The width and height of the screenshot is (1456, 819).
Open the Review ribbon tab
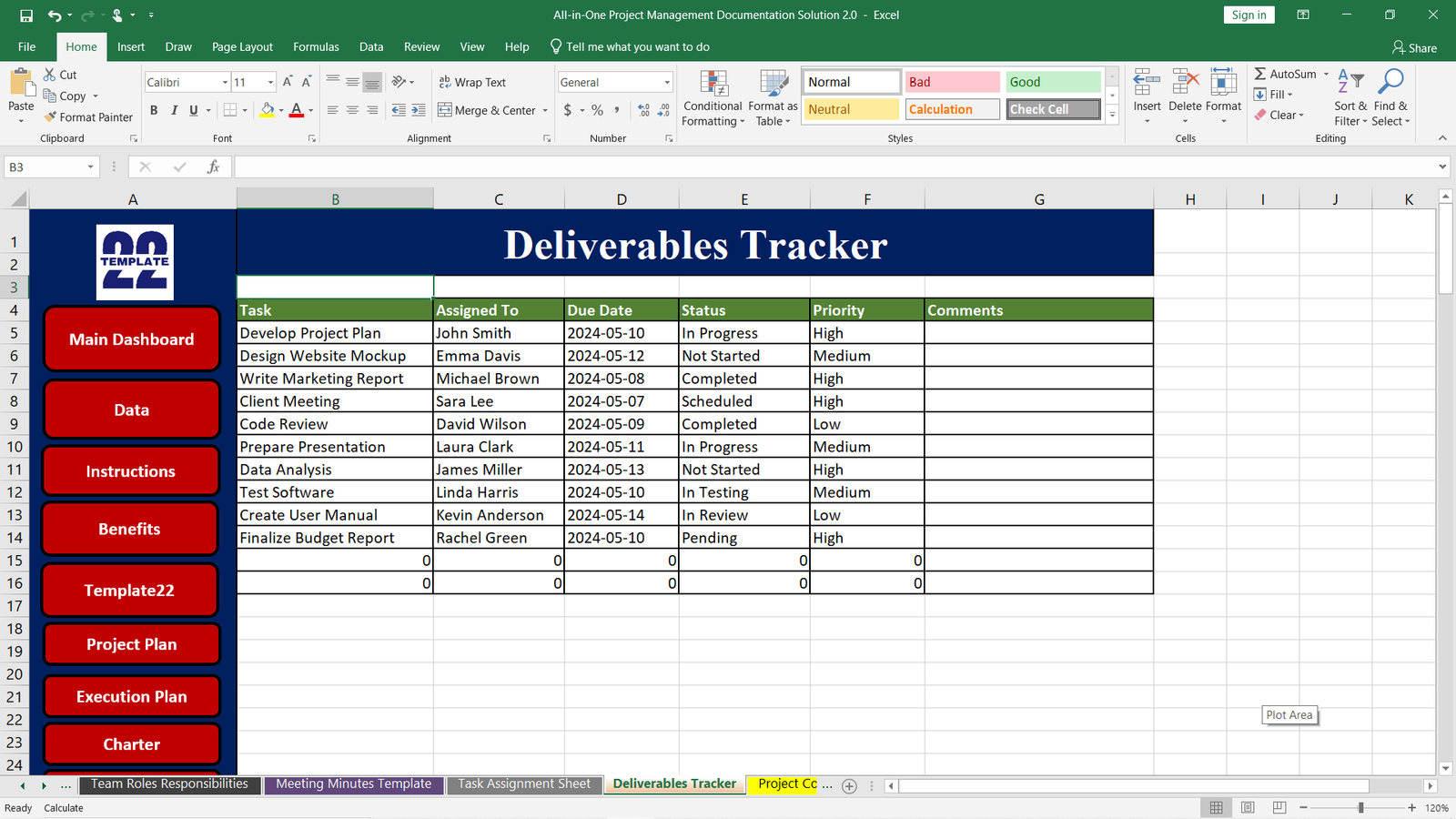tap(421, 46)
